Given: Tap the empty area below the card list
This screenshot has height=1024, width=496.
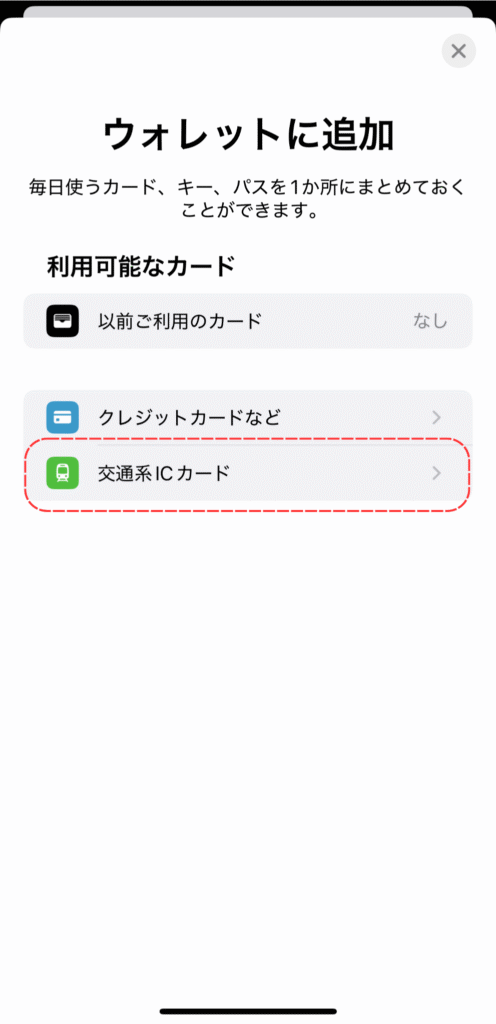Looking at the screenshot, I should coord(248,751).
